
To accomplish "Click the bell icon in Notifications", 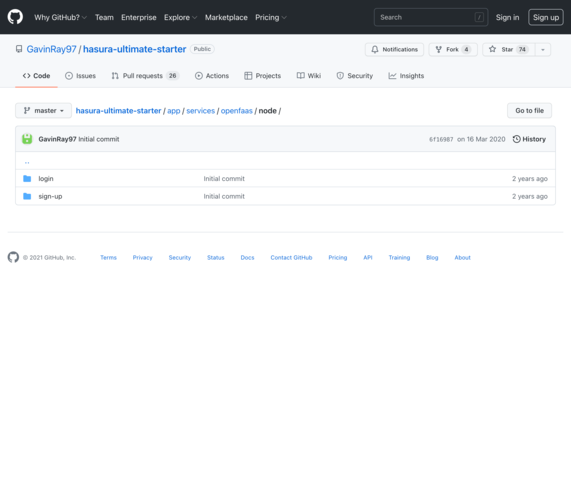I will 375,50.
